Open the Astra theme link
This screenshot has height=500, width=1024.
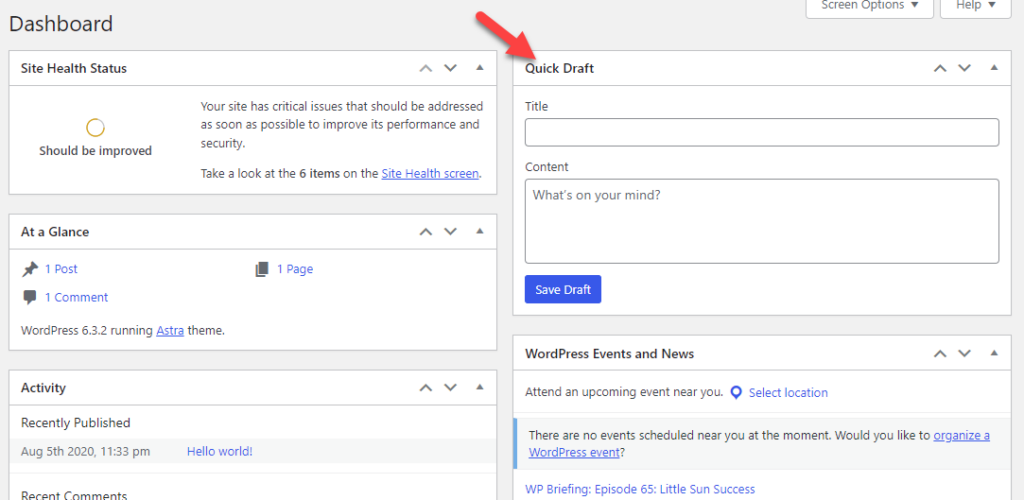(x=170, y=330)
